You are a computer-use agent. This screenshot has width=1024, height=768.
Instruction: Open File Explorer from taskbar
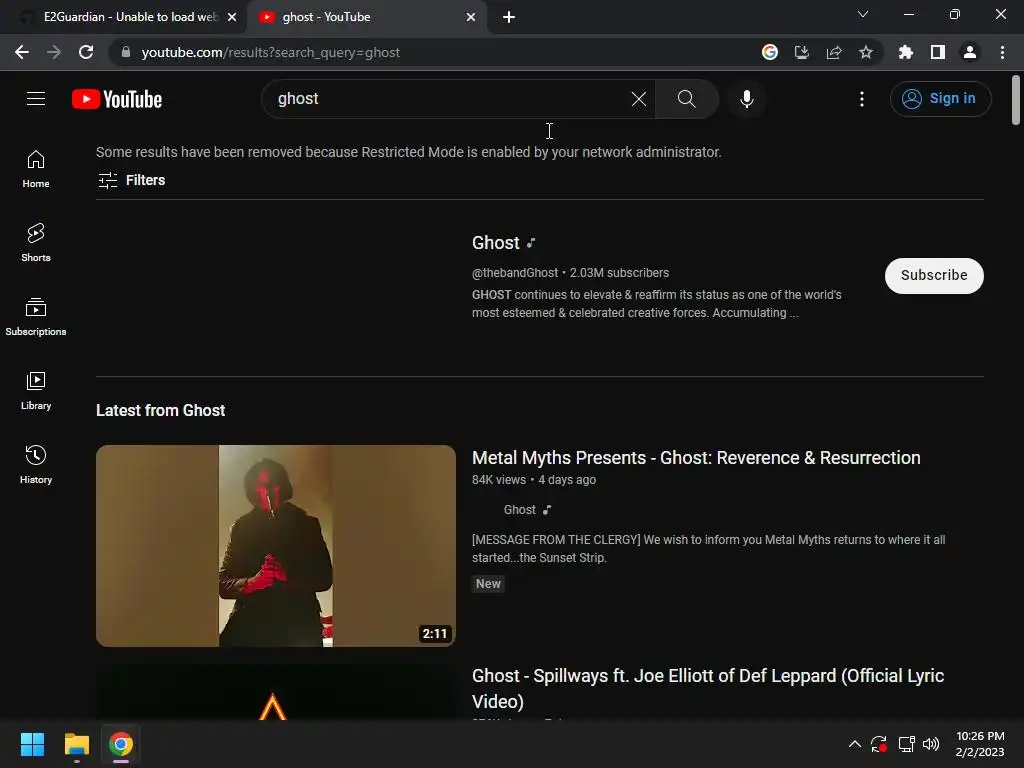coord(76,744)
